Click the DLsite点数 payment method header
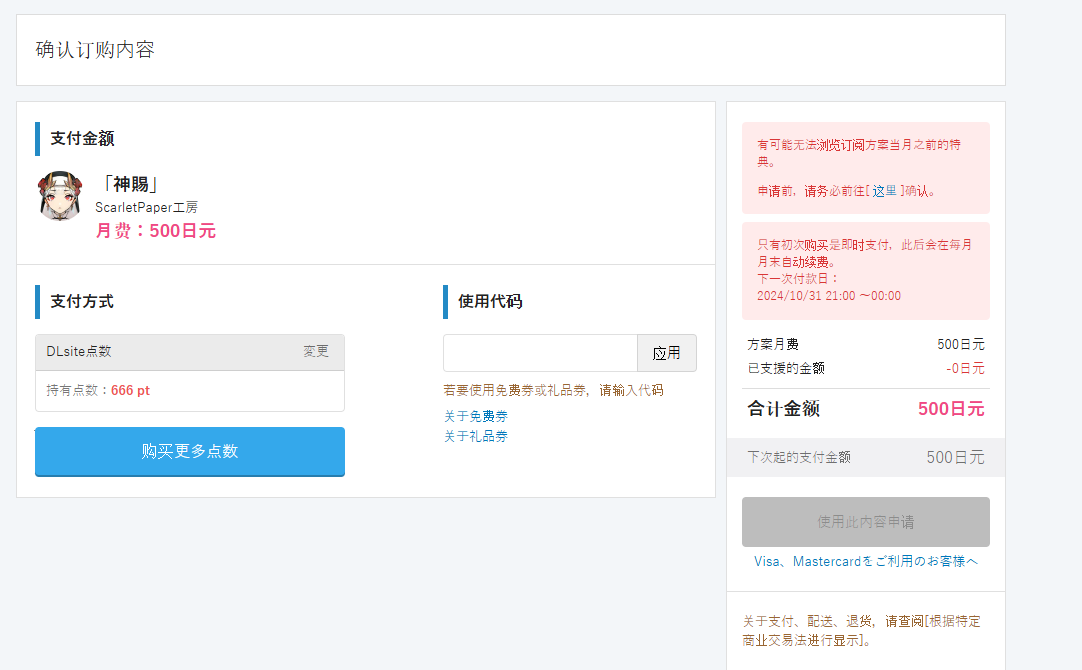The height and width of the screenshot is (670, 1082). click(x=190, y=352)
